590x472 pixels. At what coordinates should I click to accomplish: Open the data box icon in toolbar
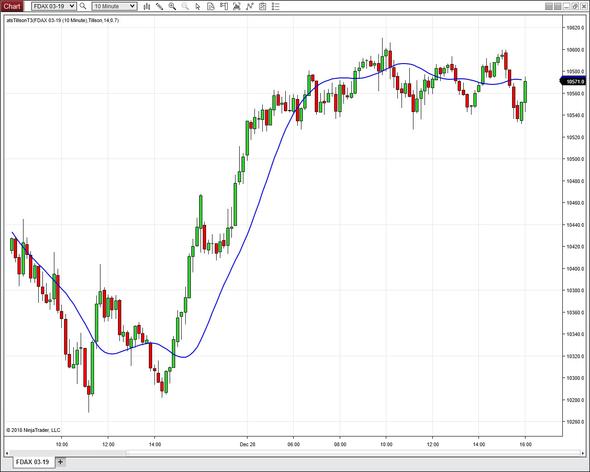211,6
